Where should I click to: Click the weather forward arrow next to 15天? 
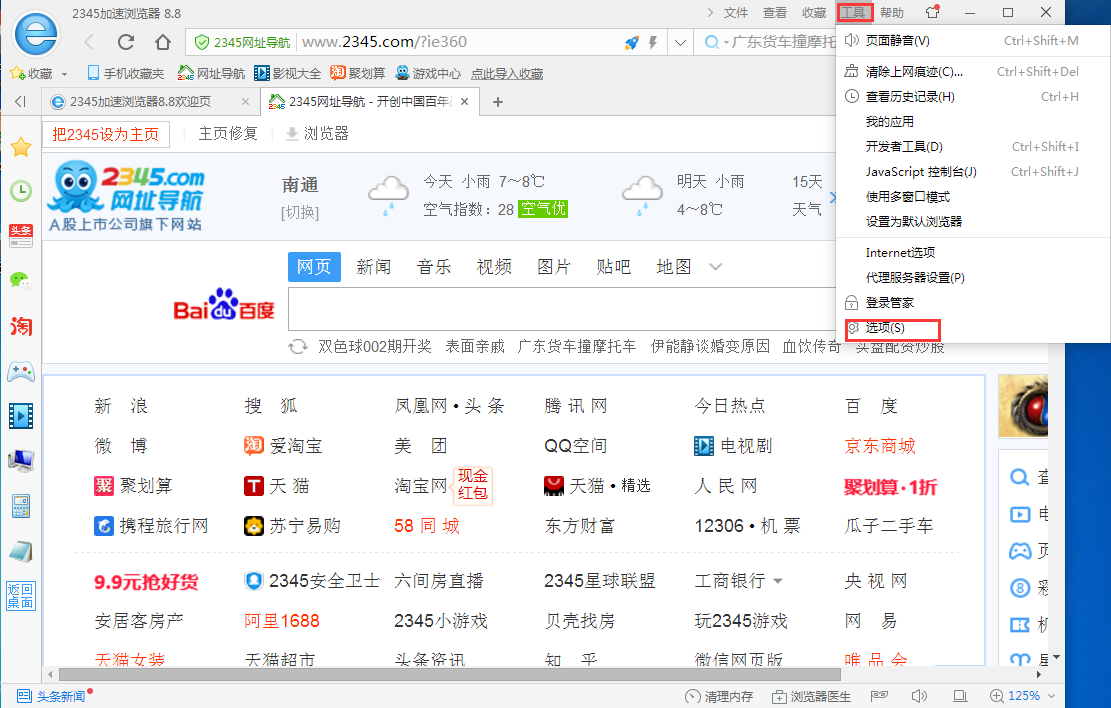(x=833, y=197)
